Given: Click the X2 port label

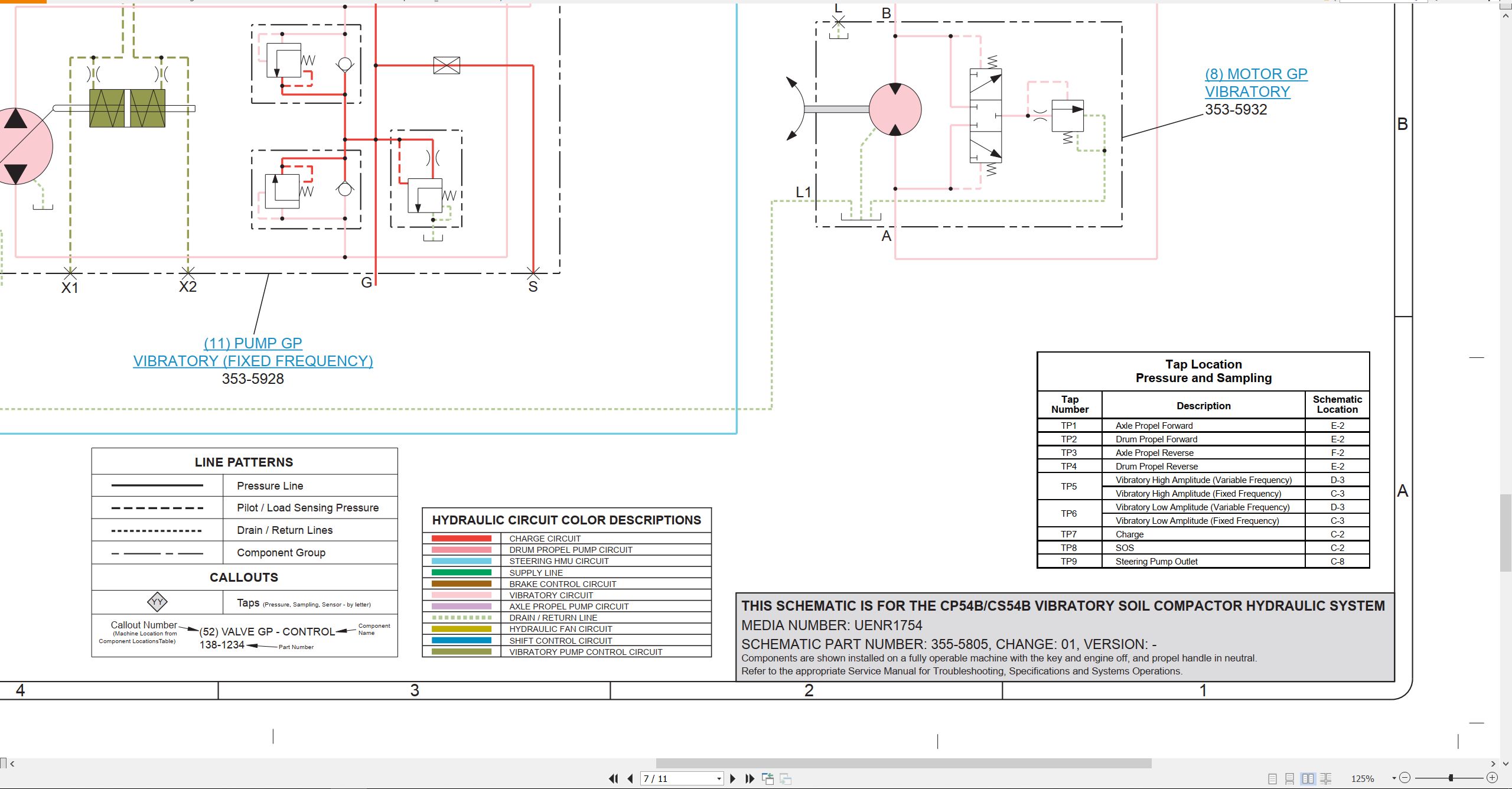Looking at the screenshot, I should (188, 286).
